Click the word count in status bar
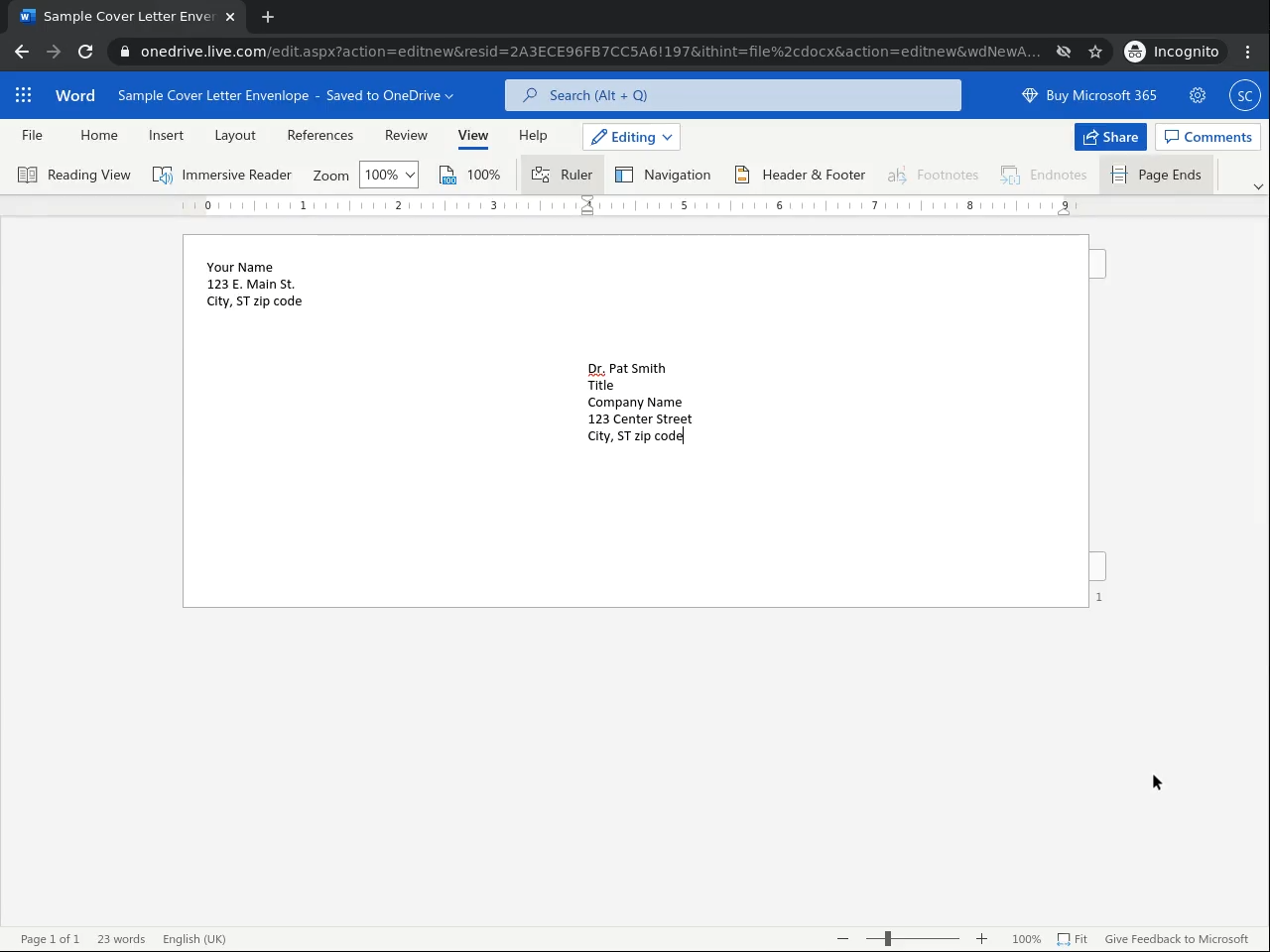This screenshot has height=952, width=1270. (121, 939)
